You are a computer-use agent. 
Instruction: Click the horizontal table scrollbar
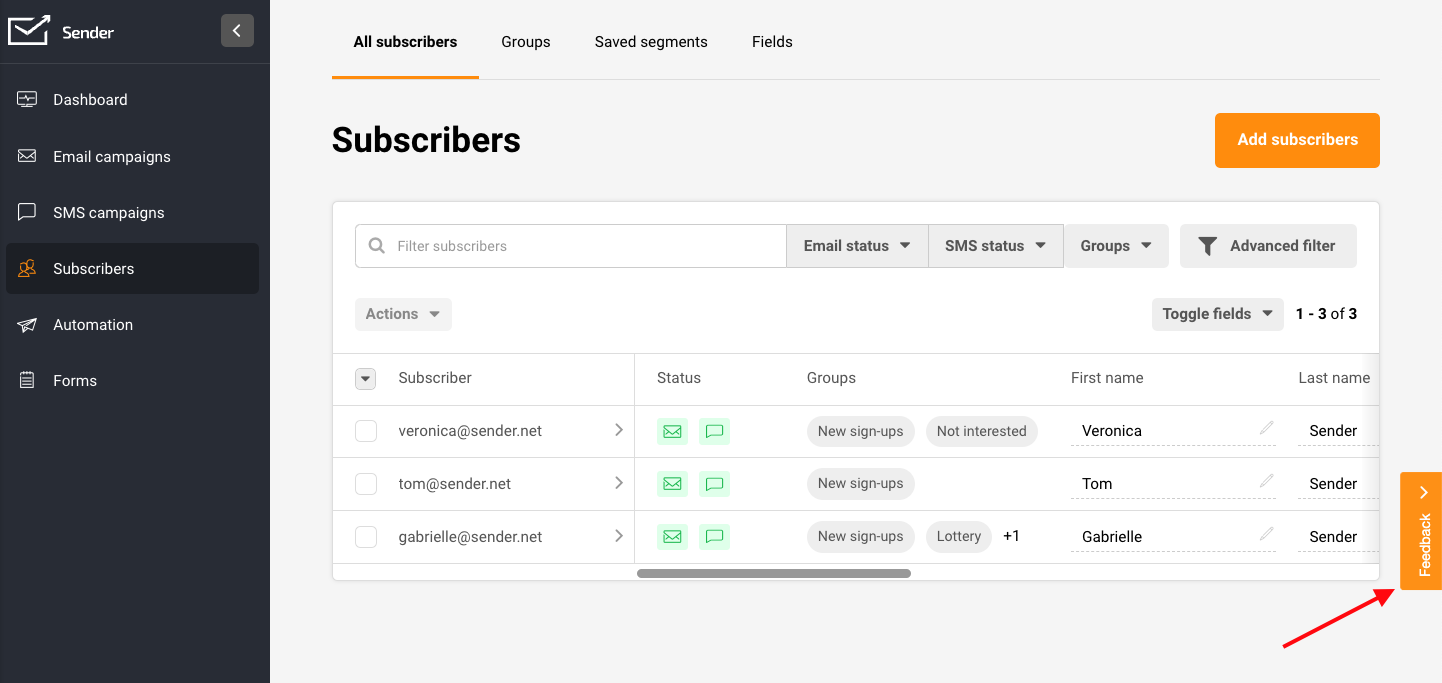pos(773,574)
